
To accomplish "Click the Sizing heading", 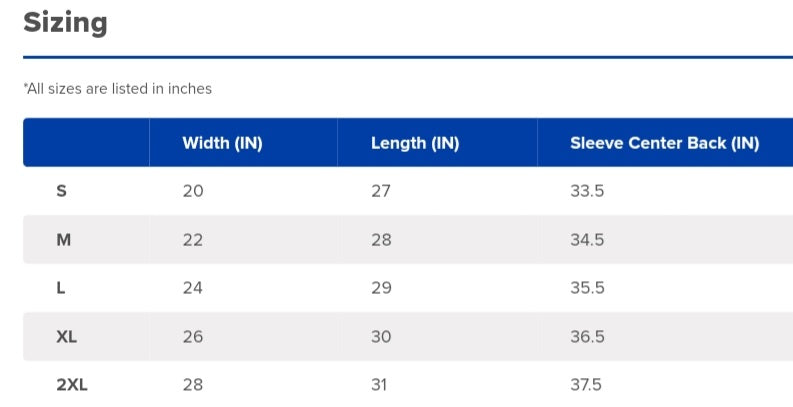I will 65,22.
